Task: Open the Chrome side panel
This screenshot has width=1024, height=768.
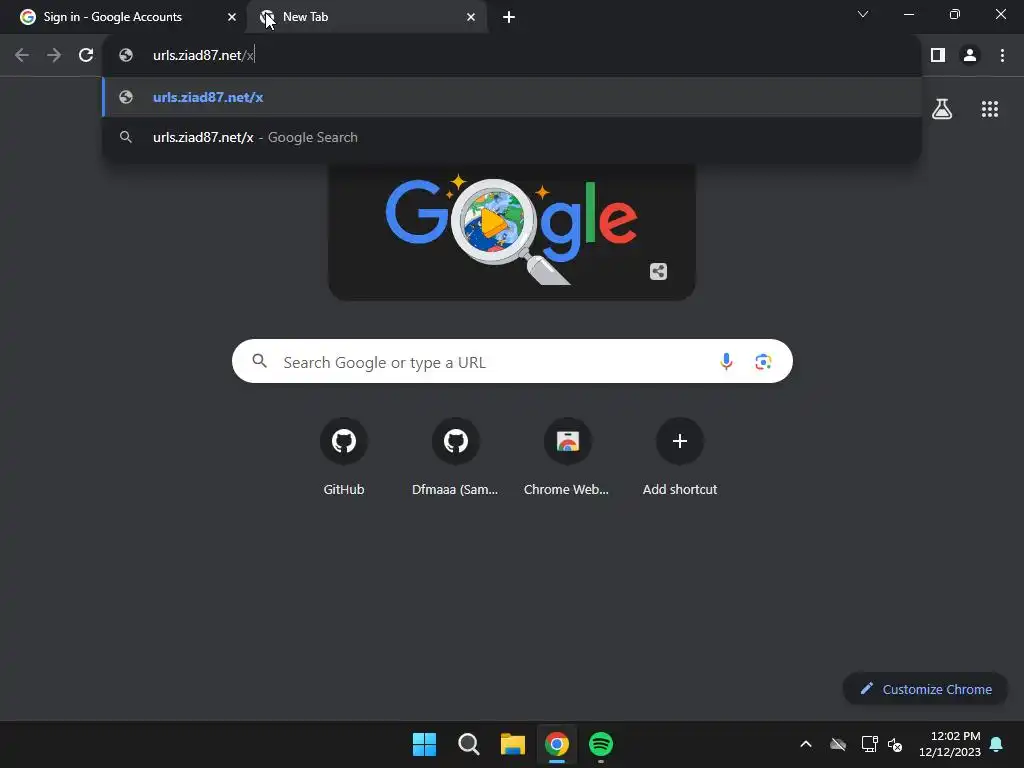Action: tap(938, 56)
